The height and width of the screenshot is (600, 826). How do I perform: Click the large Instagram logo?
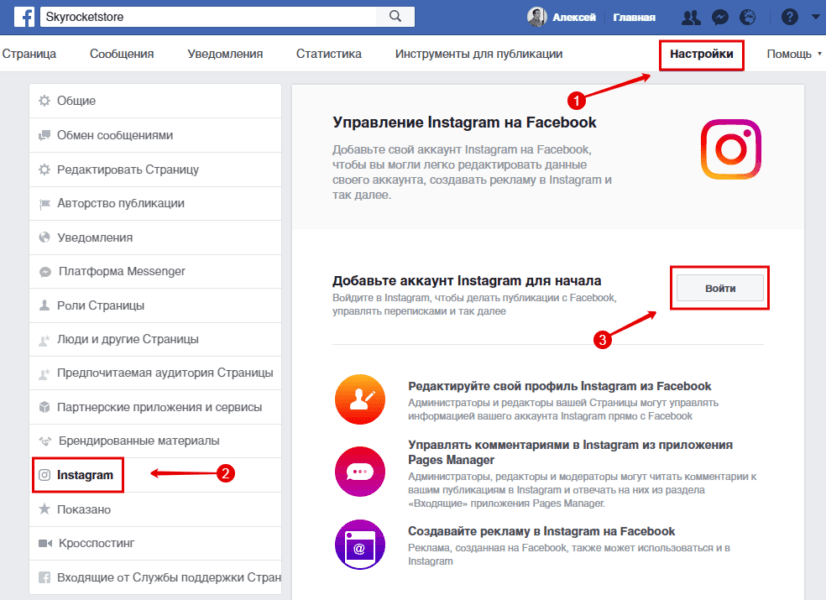tap(731, 149)
